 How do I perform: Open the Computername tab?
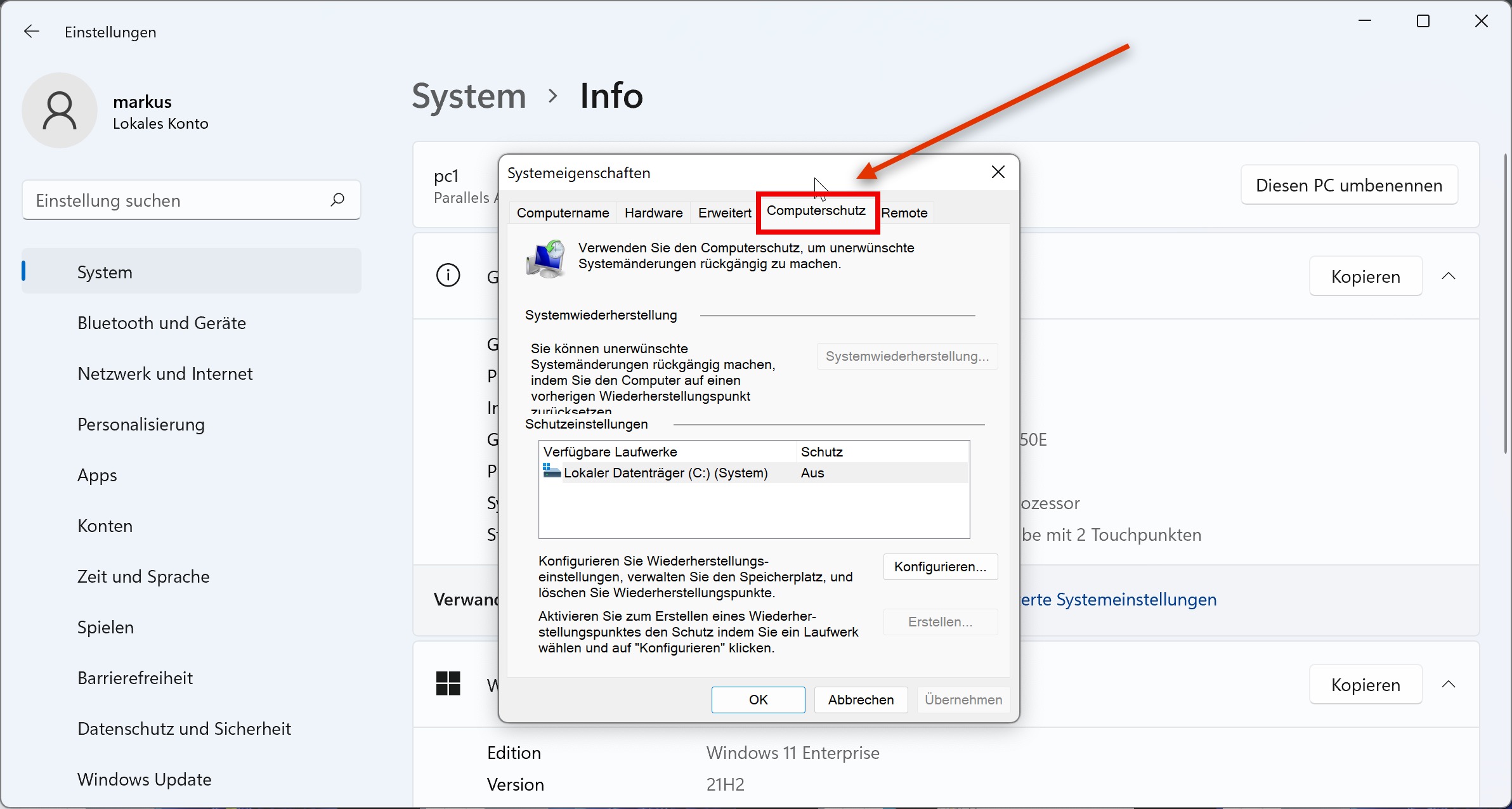point(563,213)
